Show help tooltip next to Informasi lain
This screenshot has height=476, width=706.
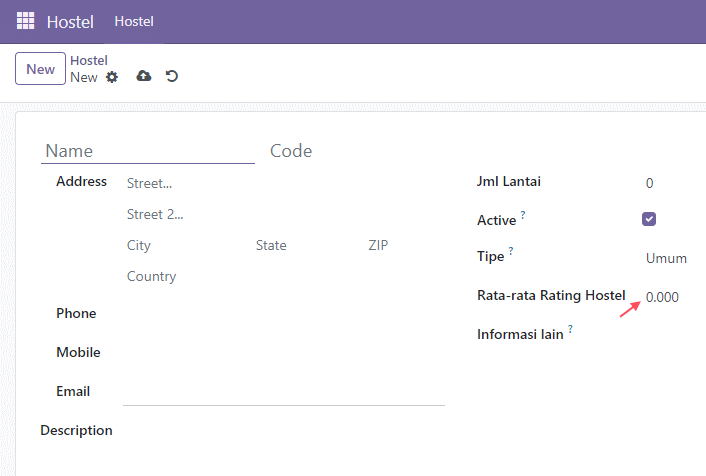coord(570,329)
